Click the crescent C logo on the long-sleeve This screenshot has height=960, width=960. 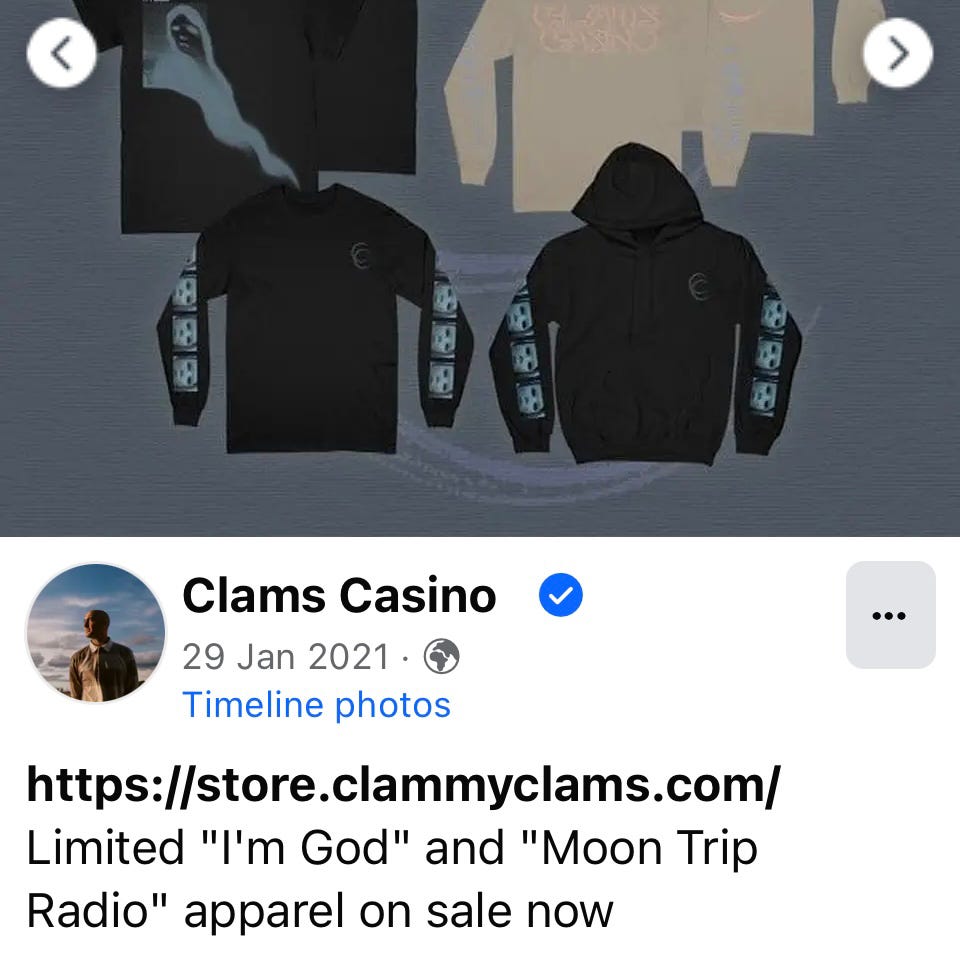coord(362,256)
